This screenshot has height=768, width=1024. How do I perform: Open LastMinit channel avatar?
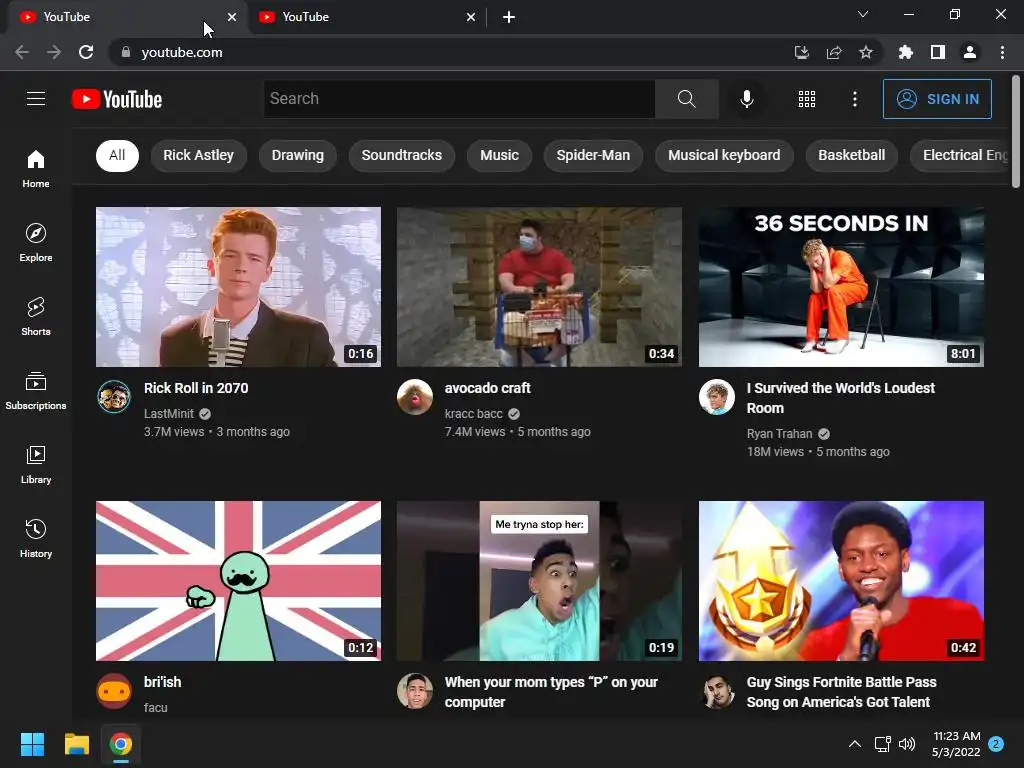tap(114, 396)
